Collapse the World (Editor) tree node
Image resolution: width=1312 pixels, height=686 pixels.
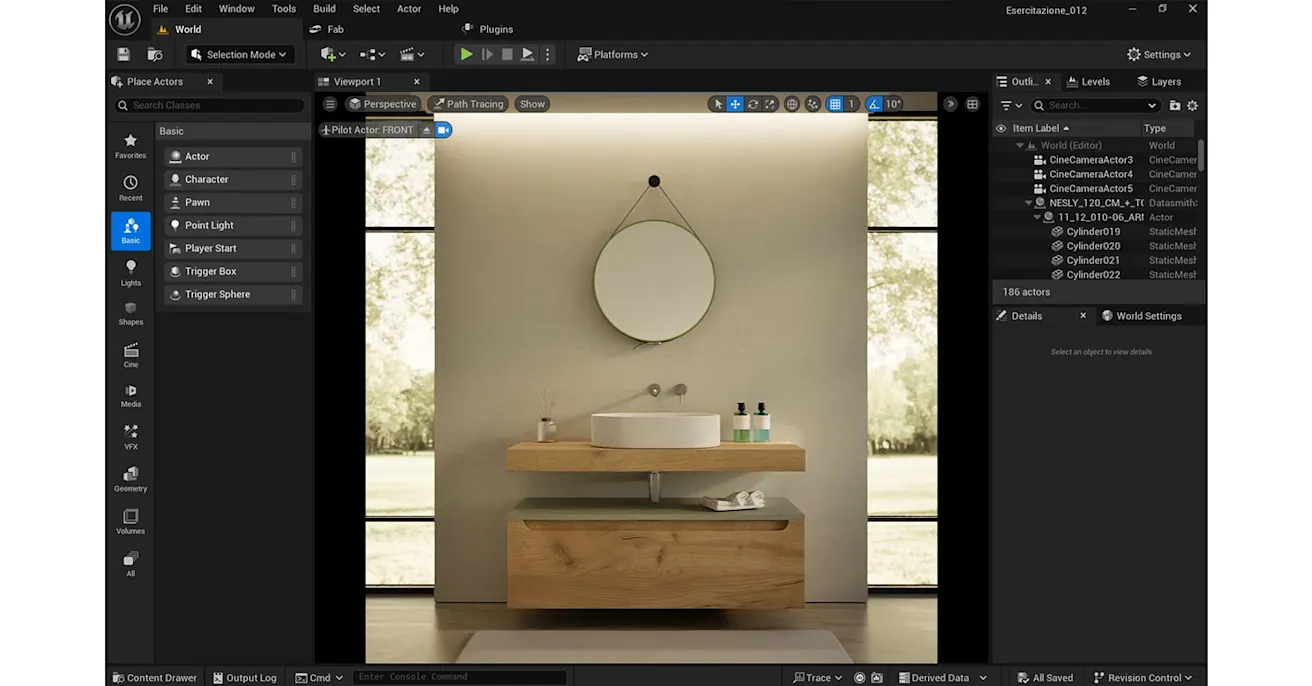(1020, 146)
